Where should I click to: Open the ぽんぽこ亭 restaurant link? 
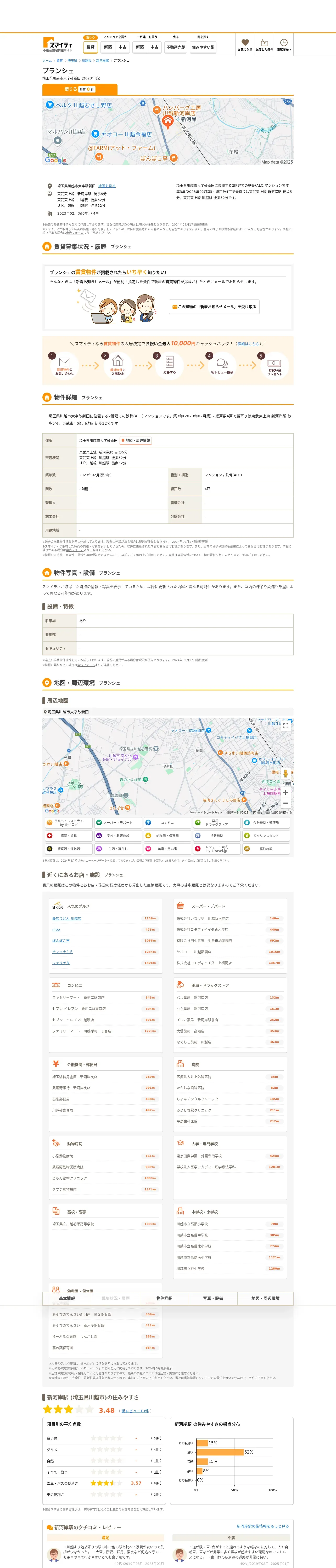61,941
